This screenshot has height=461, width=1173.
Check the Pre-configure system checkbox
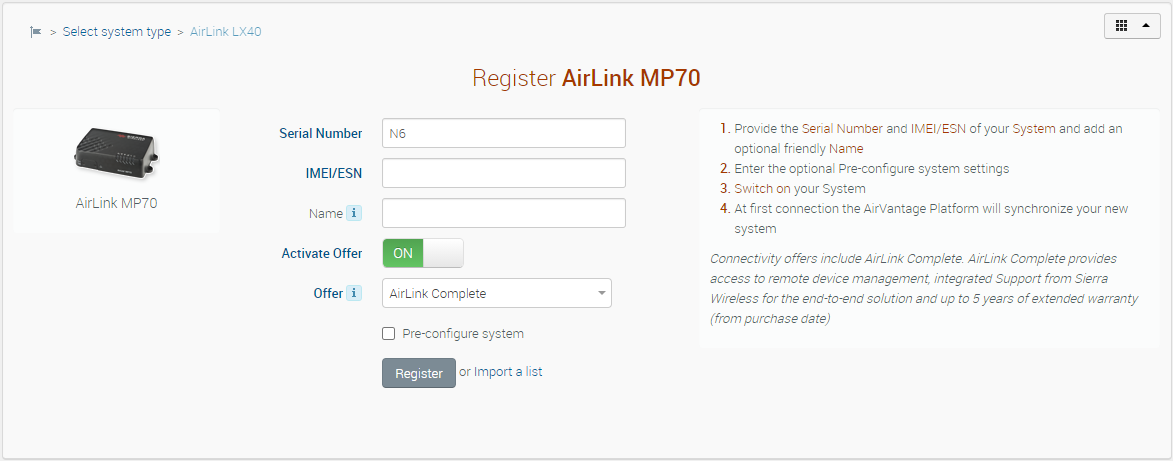(389, 334)
